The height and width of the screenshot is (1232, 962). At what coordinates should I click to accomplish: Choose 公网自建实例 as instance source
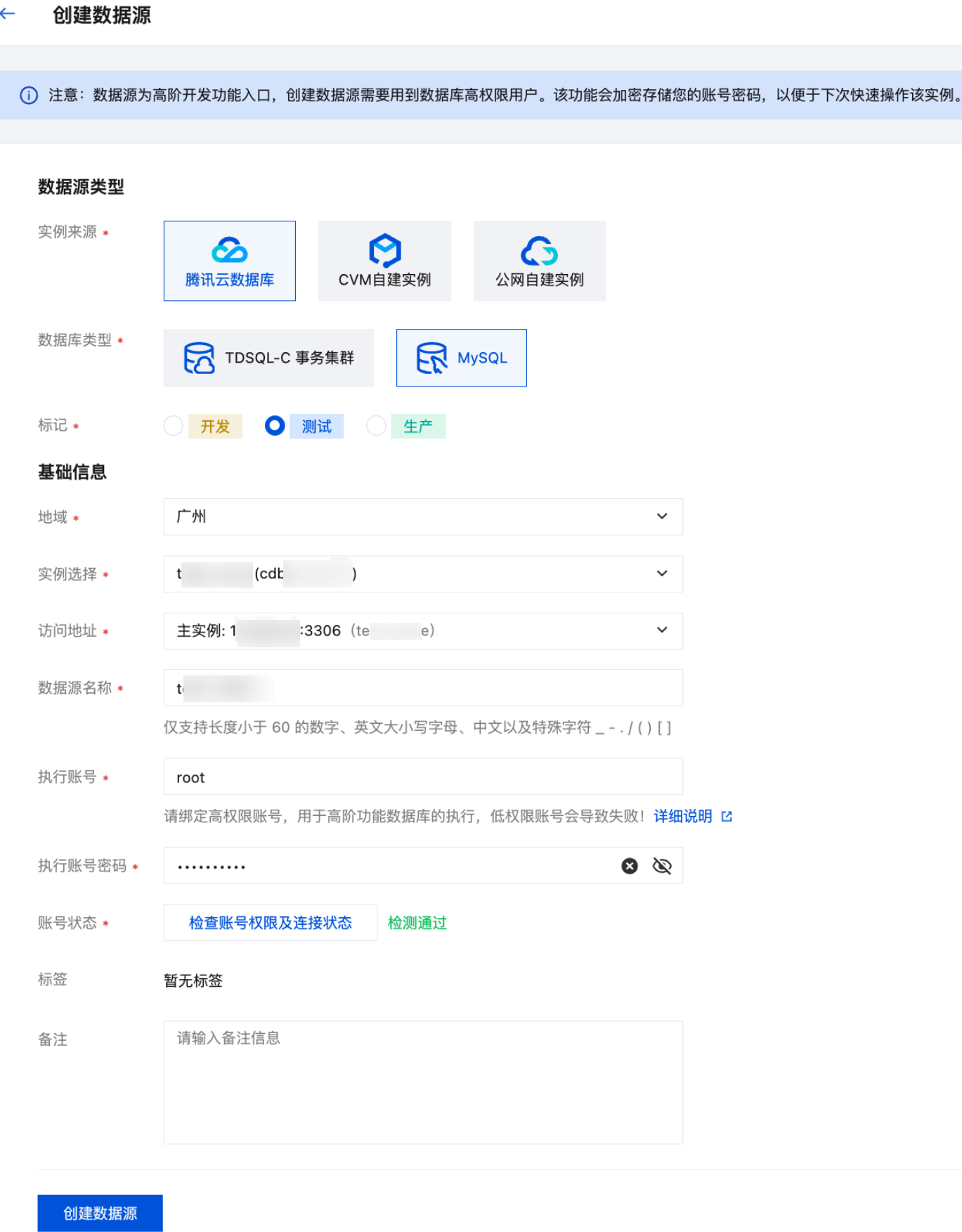point(539,261)
